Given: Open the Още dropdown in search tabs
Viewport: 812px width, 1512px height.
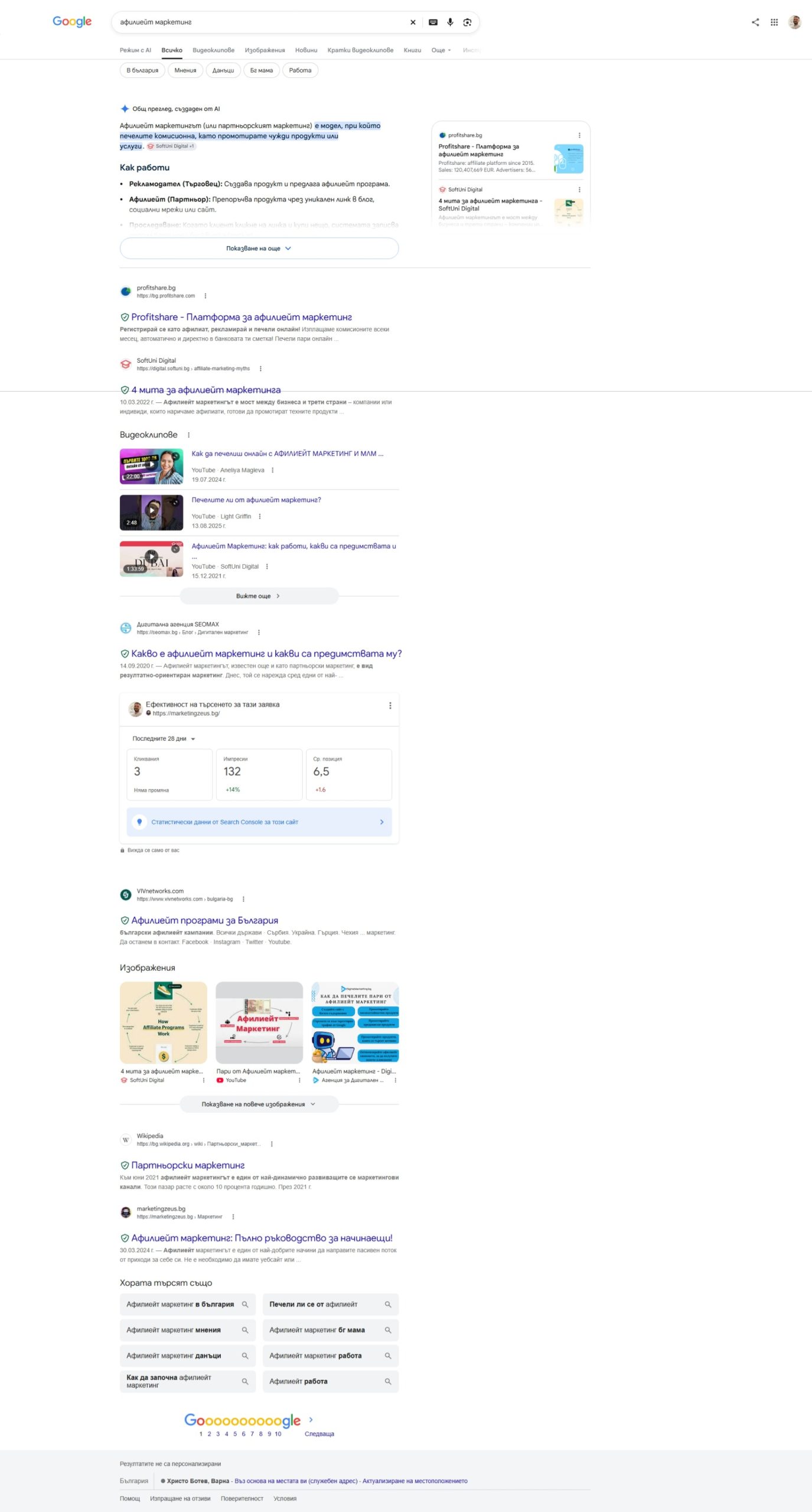Looking at the screenshot, I should click(x=441, y=50).
